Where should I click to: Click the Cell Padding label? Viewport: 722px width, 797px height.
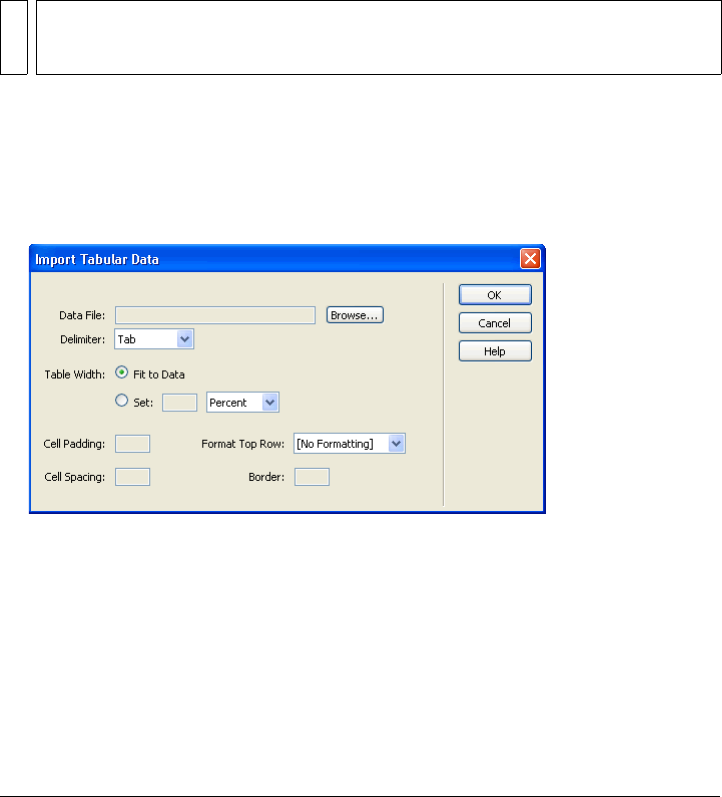pyautogui.click(x=74, y=444)
